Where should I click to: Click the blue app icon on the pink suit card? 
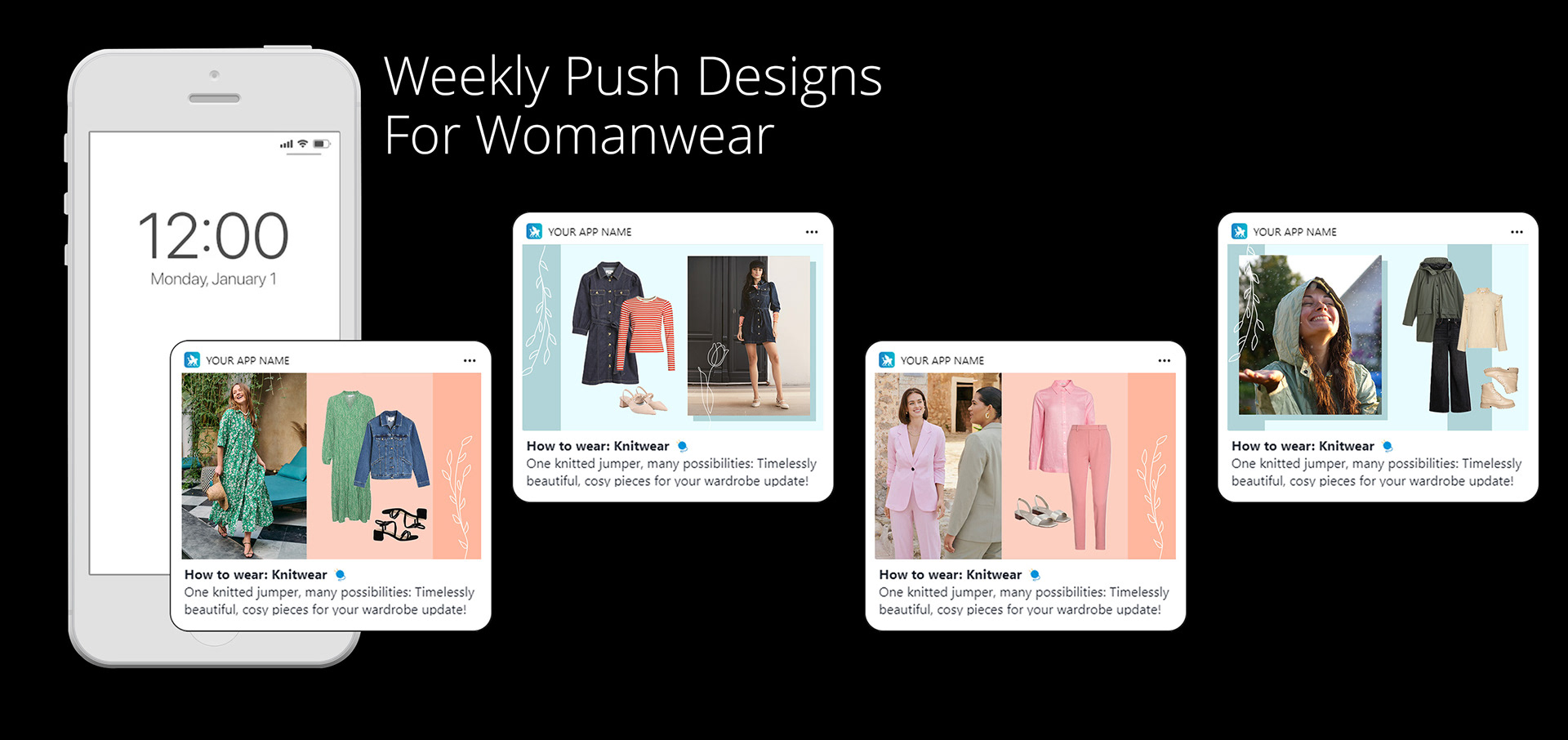tap(887, 360)
